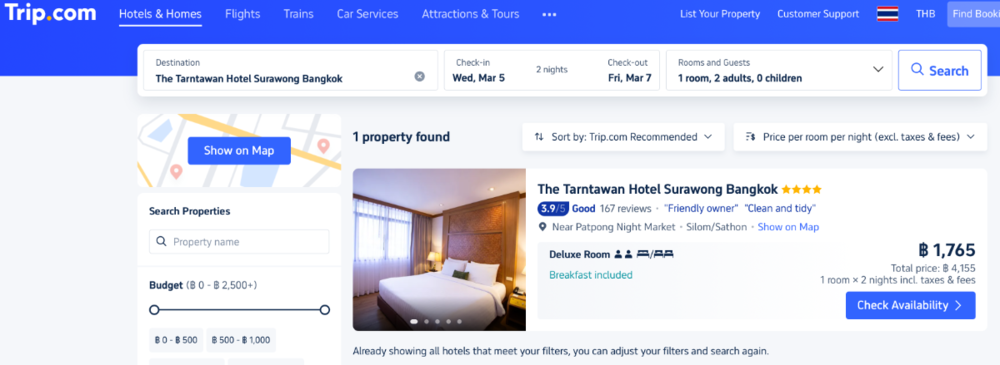Screen dimensions: 1000x365
Task: Click the hotel room photo thumbnail
Action: pos(439,250)
